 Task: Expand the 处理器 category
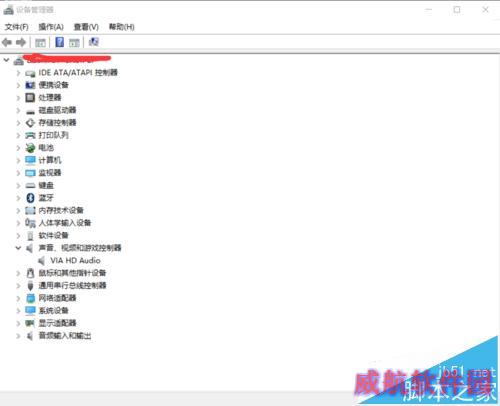click(x=18, y=98)
